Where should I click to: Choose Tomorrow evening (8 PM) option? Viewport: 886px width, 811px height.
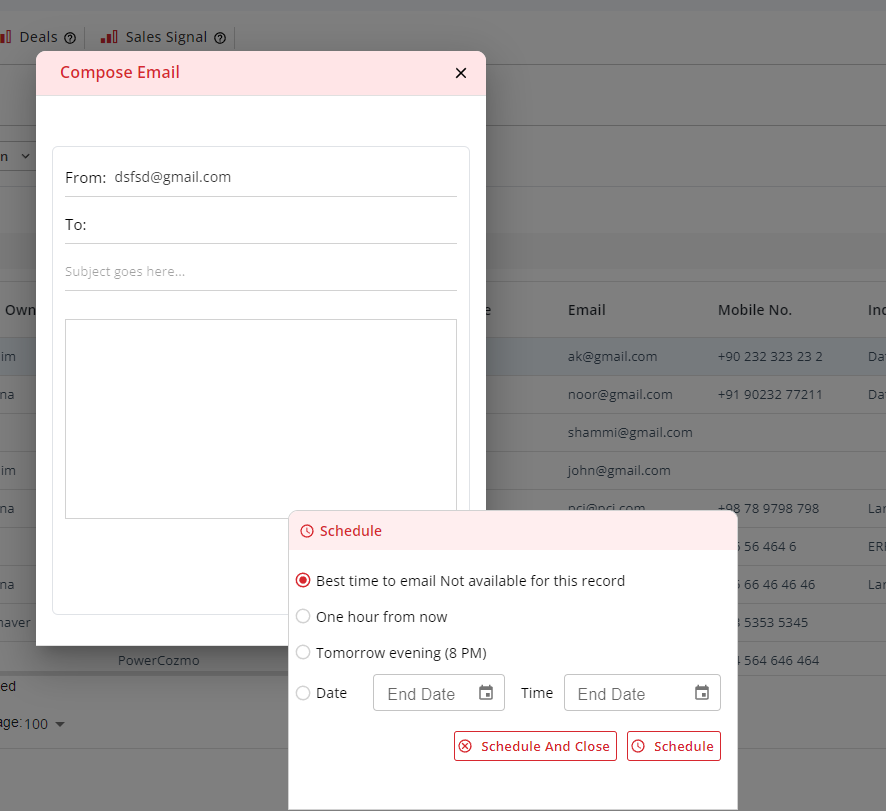[303, 653]
